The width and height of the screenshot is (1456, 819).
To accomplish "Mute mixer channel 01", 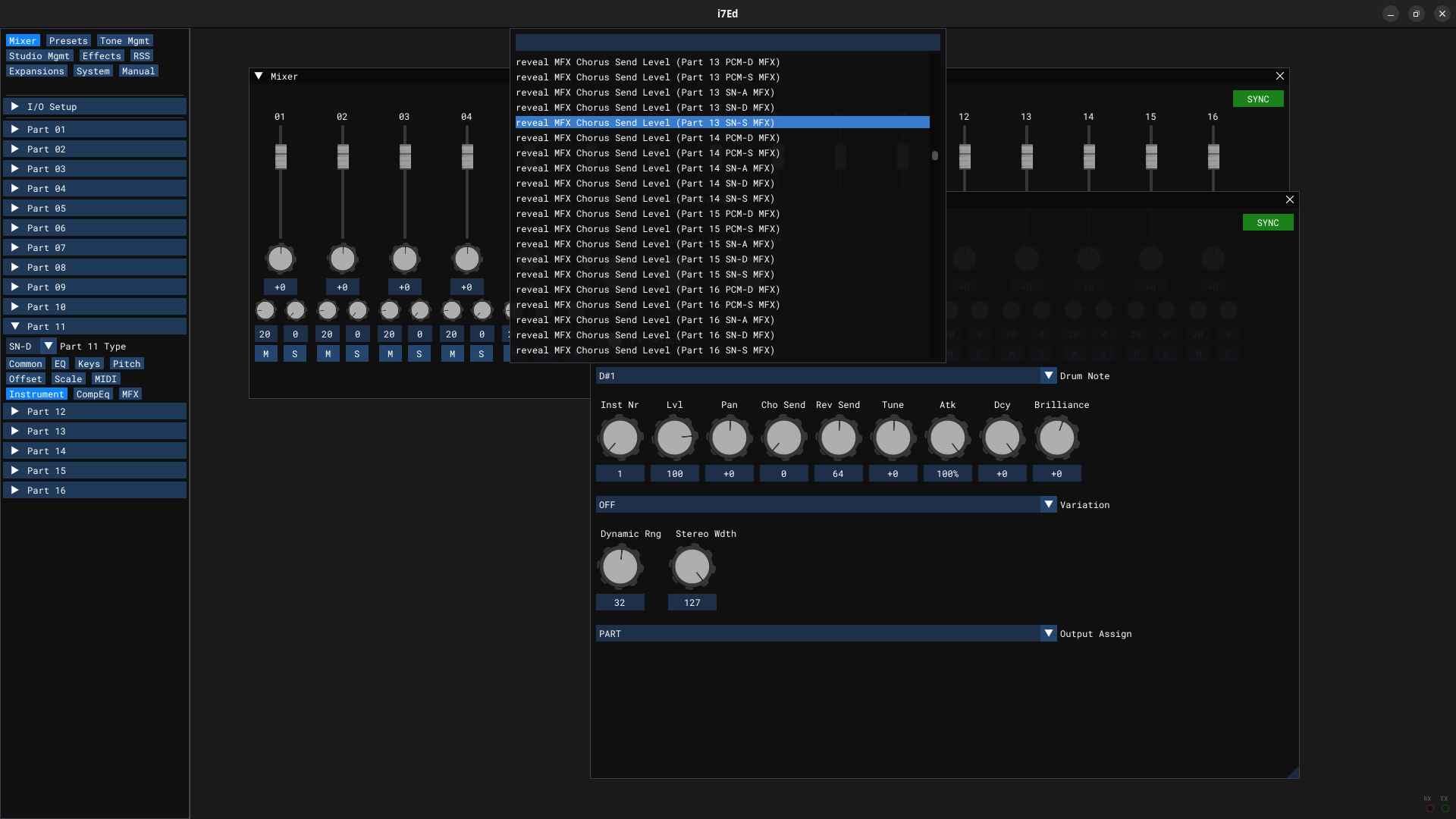I will pyautogui.click(x=265, y=354).
